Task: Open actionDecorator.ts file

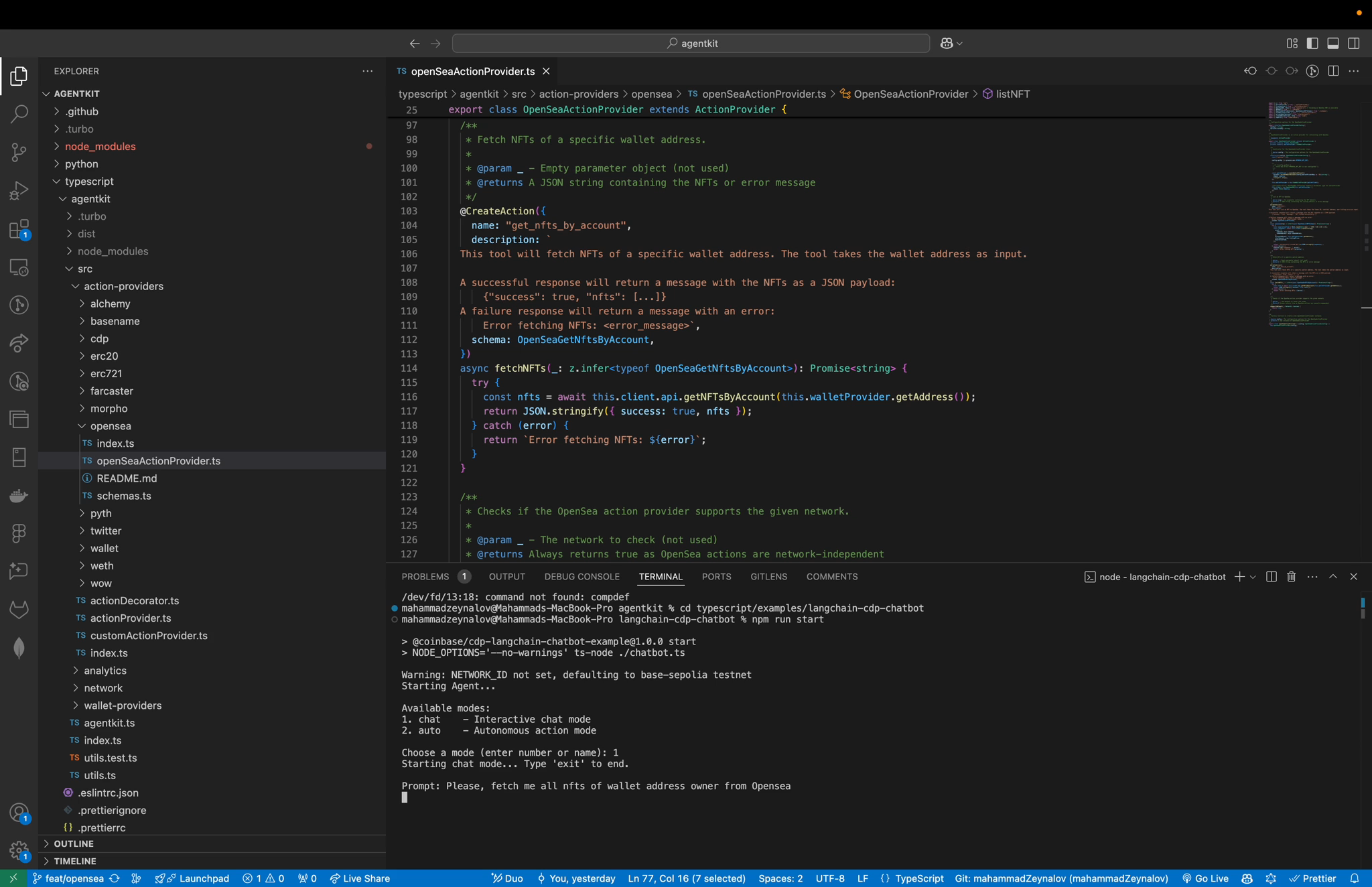Action: (x=212, y=601)
